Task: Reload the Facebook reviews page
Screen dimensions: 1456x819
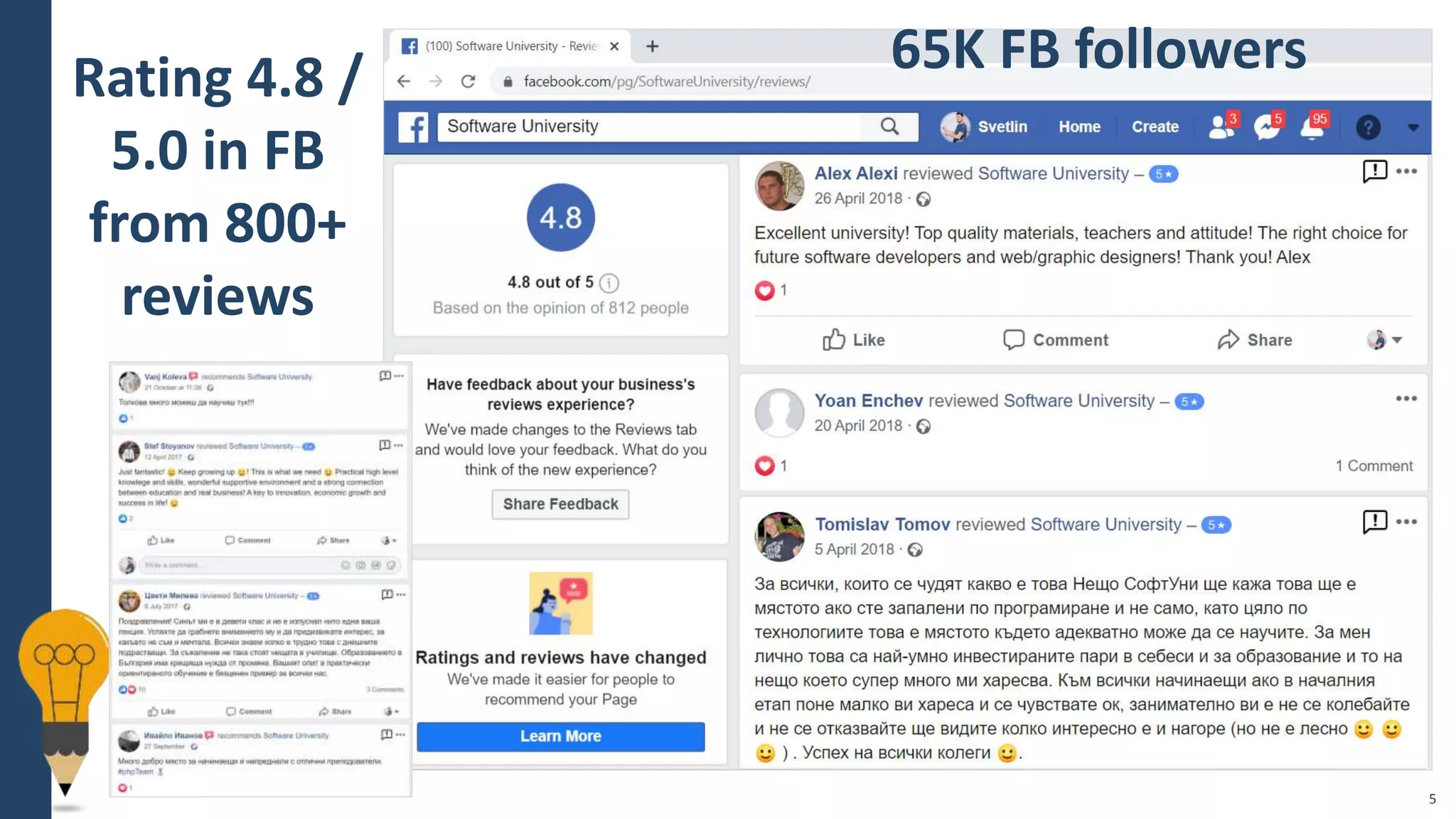Action: (468, 82)
